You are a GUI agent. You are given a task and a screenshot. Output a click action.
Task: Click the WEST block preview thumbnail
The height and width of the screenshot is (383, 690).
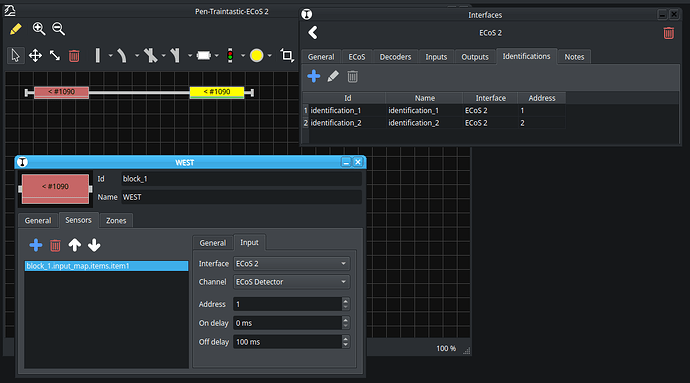55,189
